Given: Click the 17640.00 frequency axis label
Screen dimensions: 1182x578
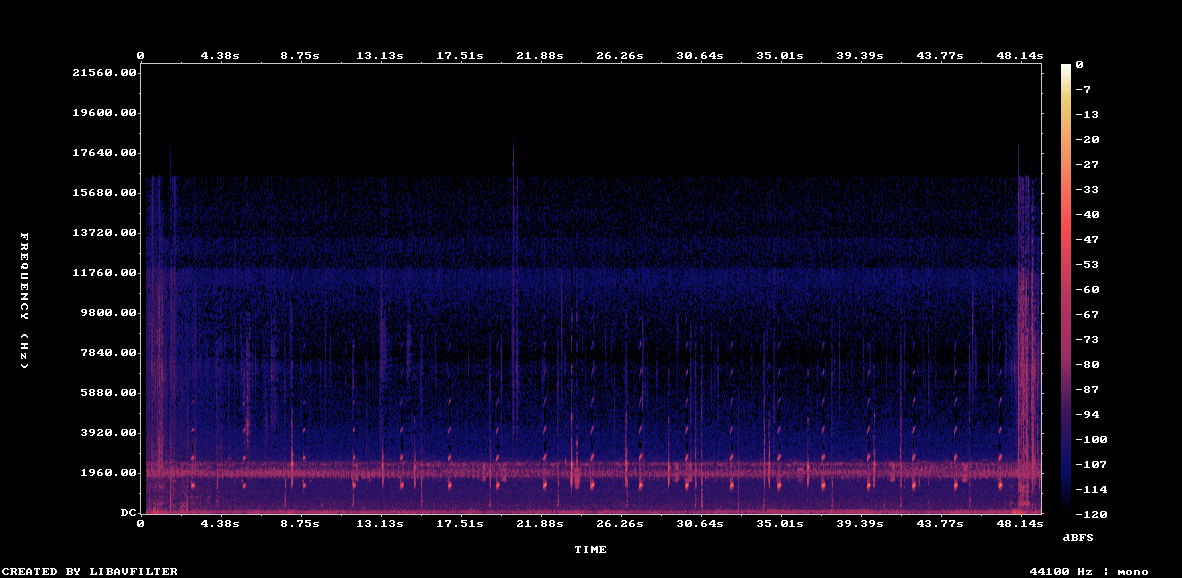Looking at the screenshot, I should pyautogui.click(x=103, y=152).
